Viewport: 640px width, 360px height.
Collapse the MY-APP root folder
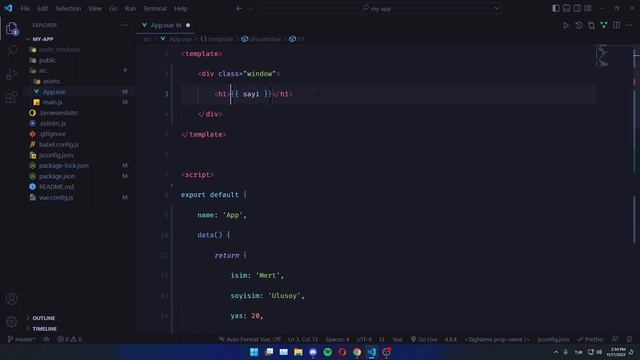click(x=43, y=39)
